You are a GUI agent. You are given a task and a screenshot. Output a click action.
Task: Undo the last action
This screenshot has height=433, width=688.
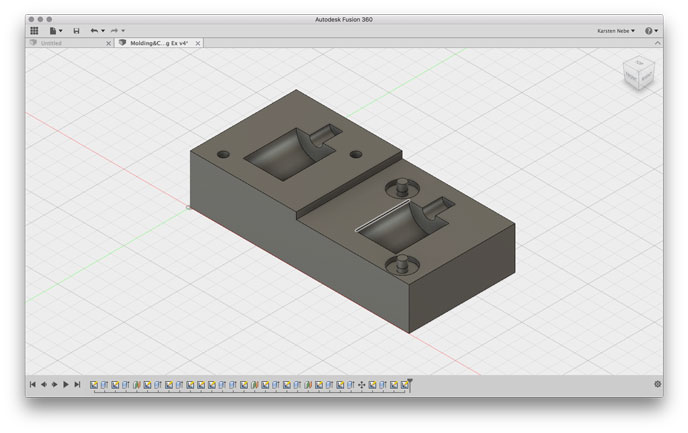[94, 31]
